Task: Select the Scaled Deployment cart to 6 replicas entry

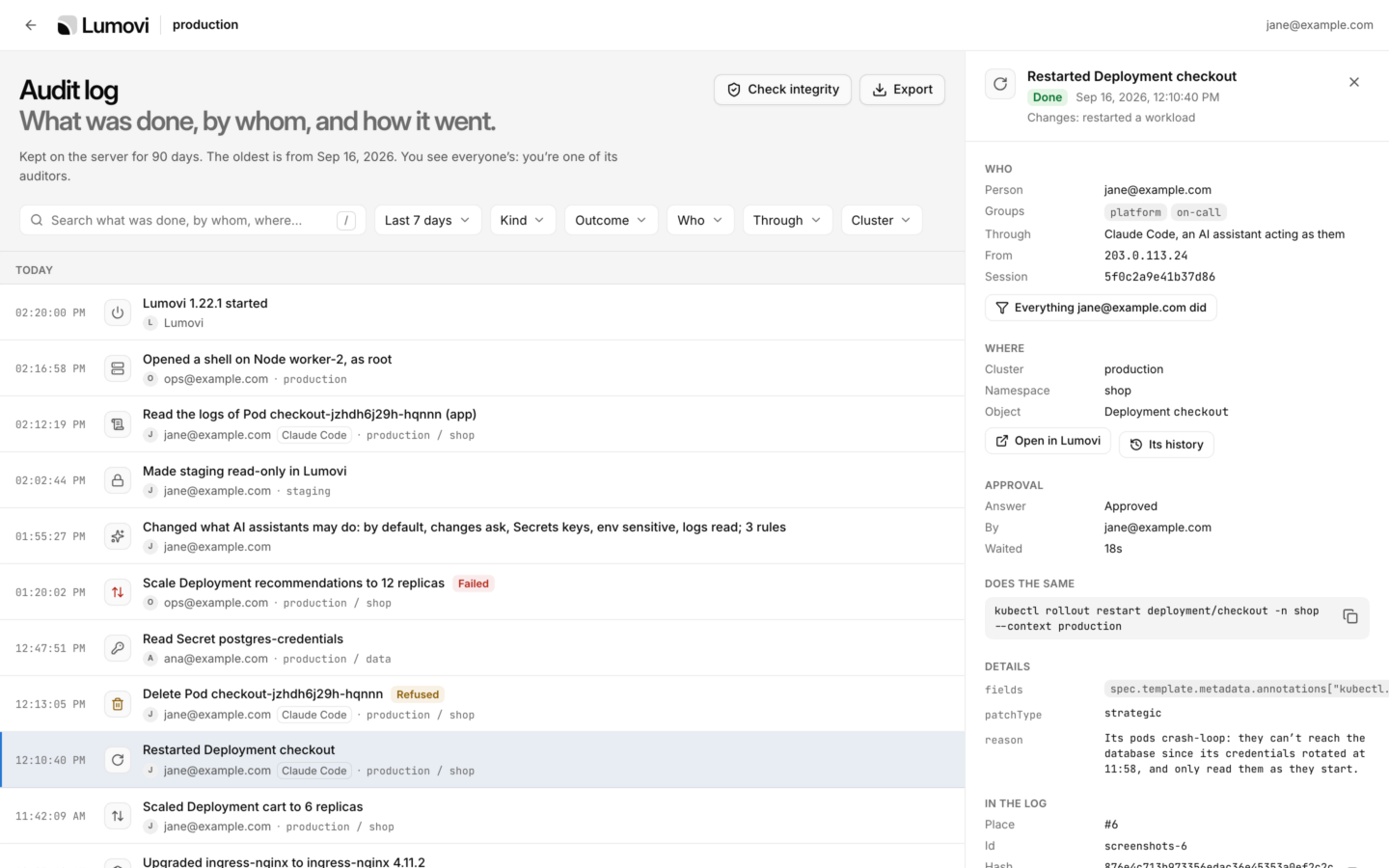Action: [x=482, y=816]
